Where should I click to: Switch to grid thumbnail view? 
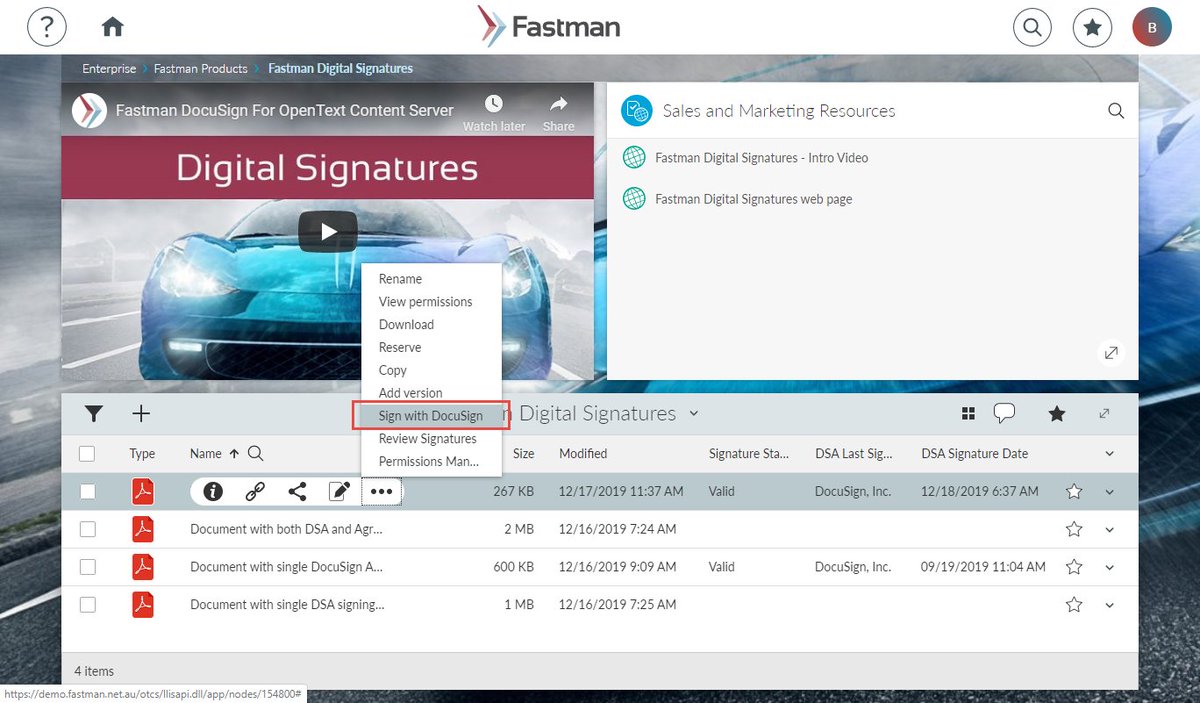coord(968,413)
